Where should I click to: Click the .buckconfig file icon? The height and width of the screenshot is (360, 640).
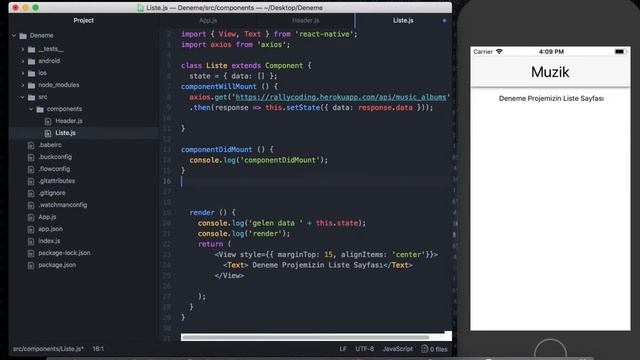pyautogui.click(x=31, y=157)
